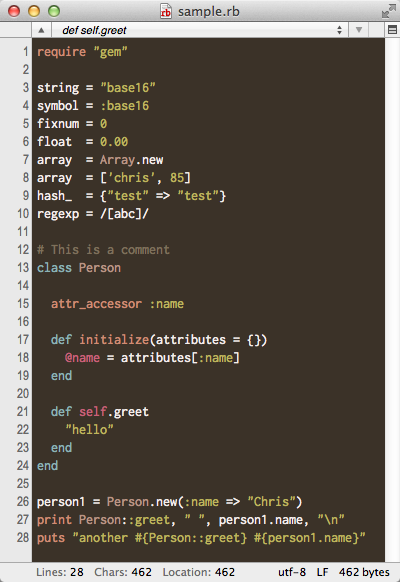Click the yellow minimize window button
This screenshot has height=582, width=400.
(34, 11)
